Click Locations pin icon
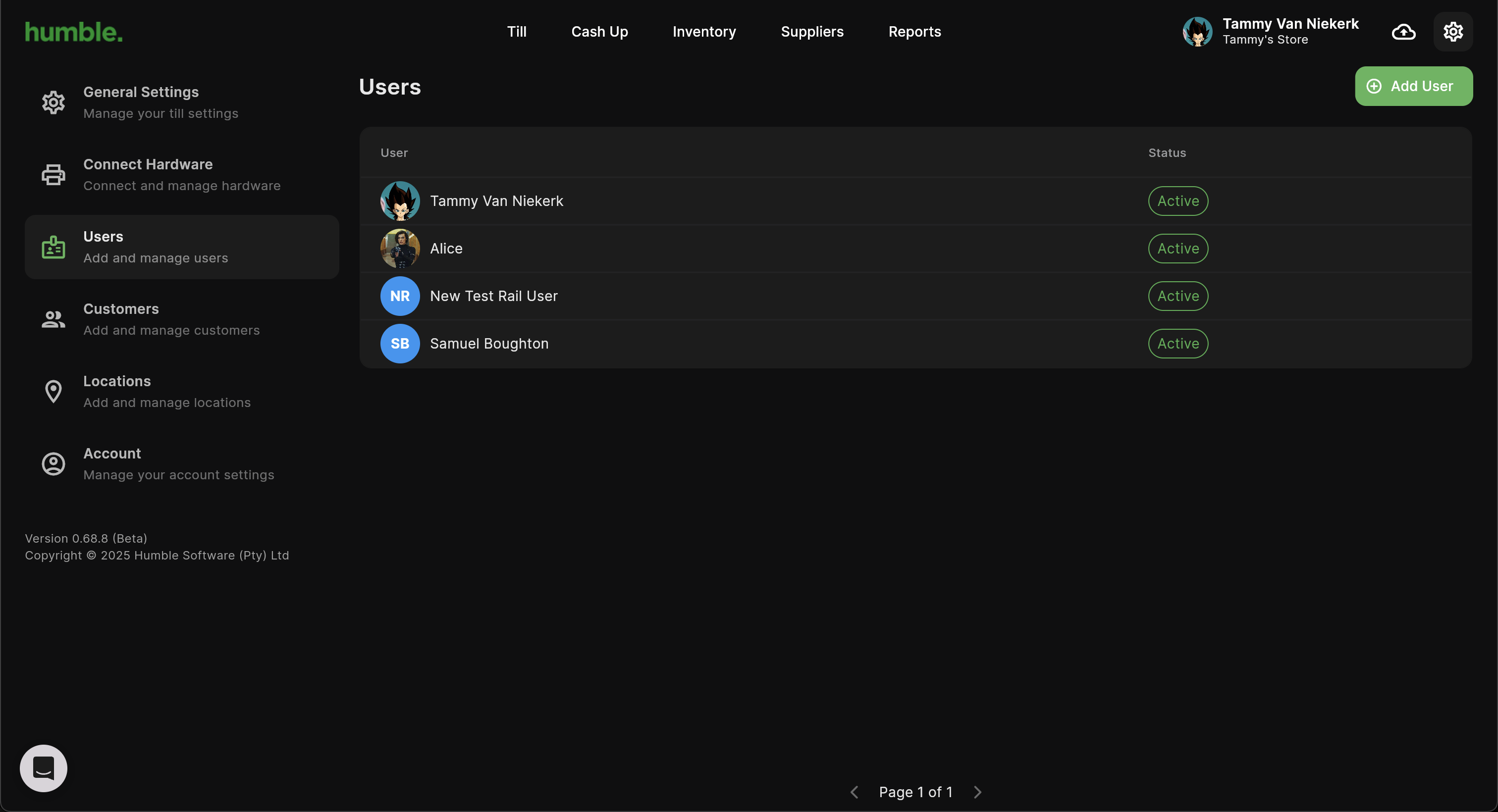 pos(53,391)
